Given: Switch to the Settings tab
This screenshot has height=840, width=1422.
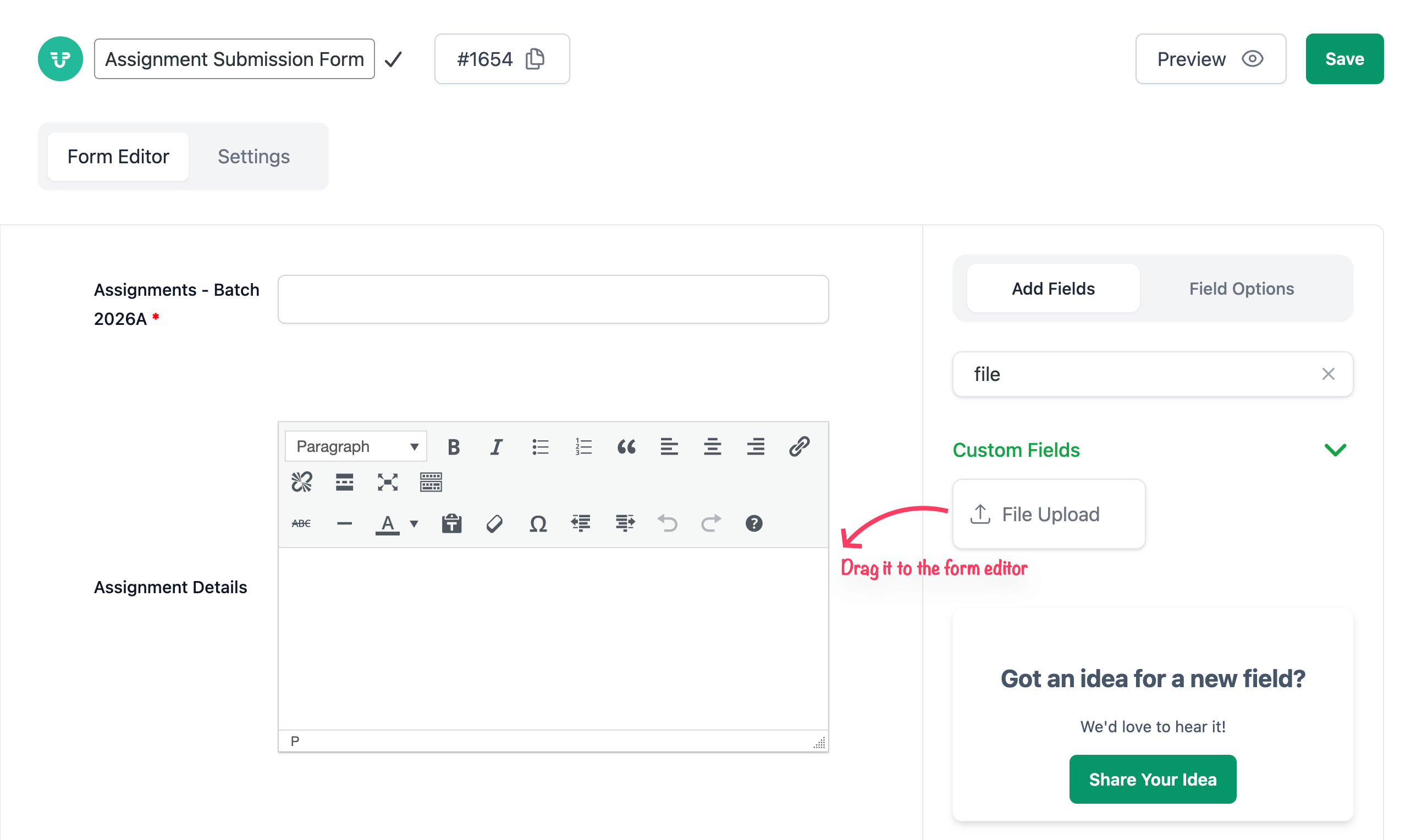Looking at the screenshot, I should [253, 157].
